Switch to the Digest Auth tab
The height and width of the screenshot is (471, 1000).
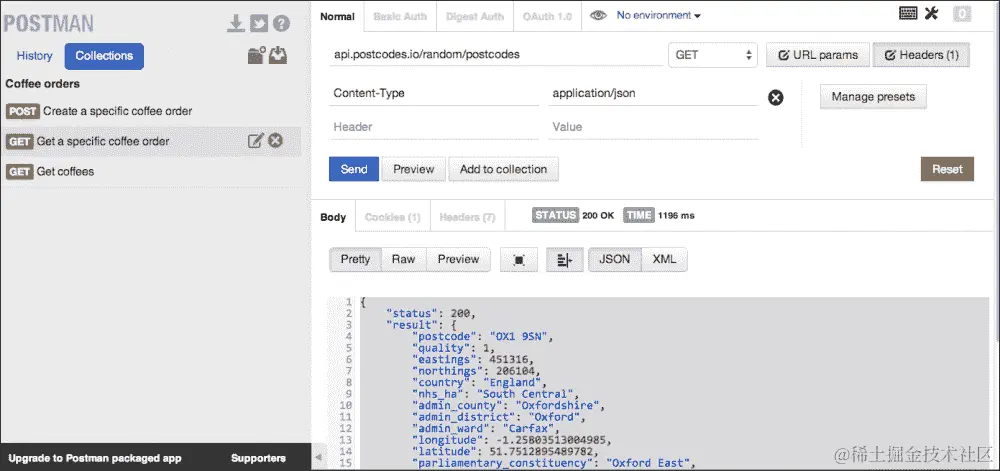tap(474, 17)
